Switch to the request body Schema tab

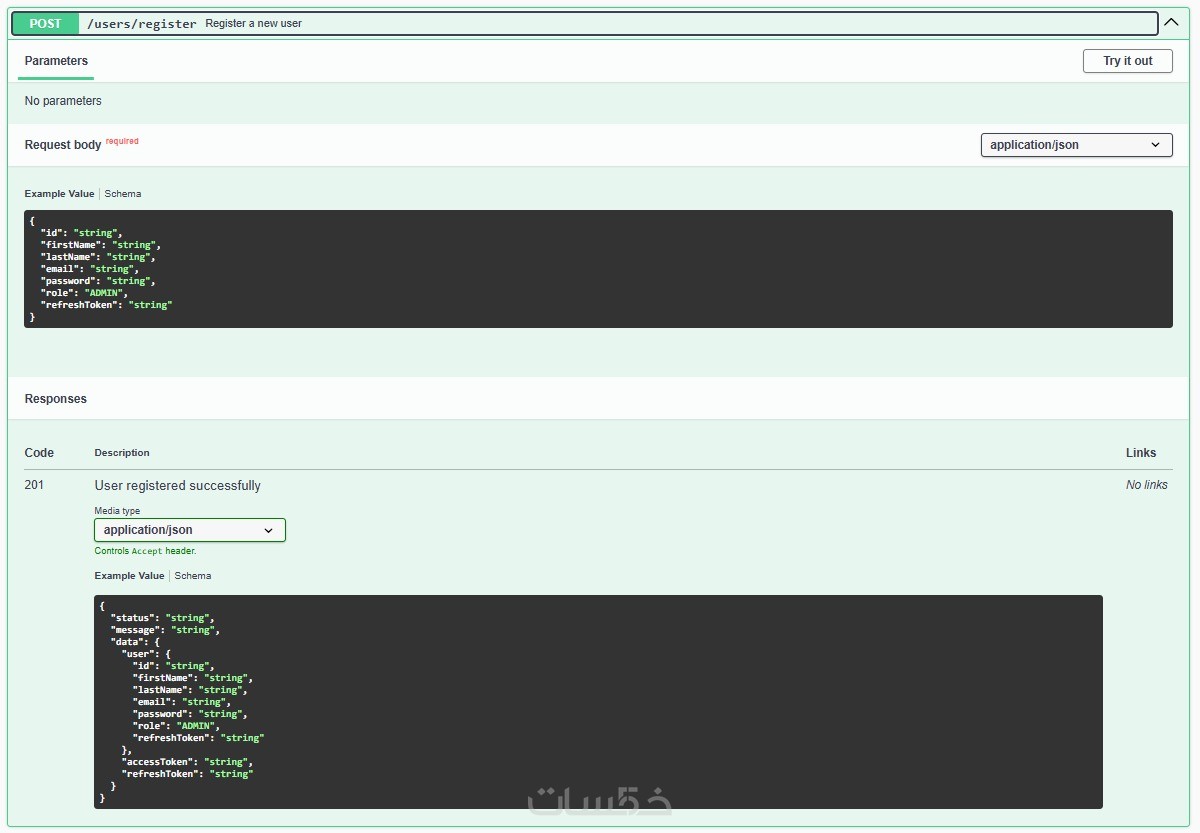tap(123, 194)
